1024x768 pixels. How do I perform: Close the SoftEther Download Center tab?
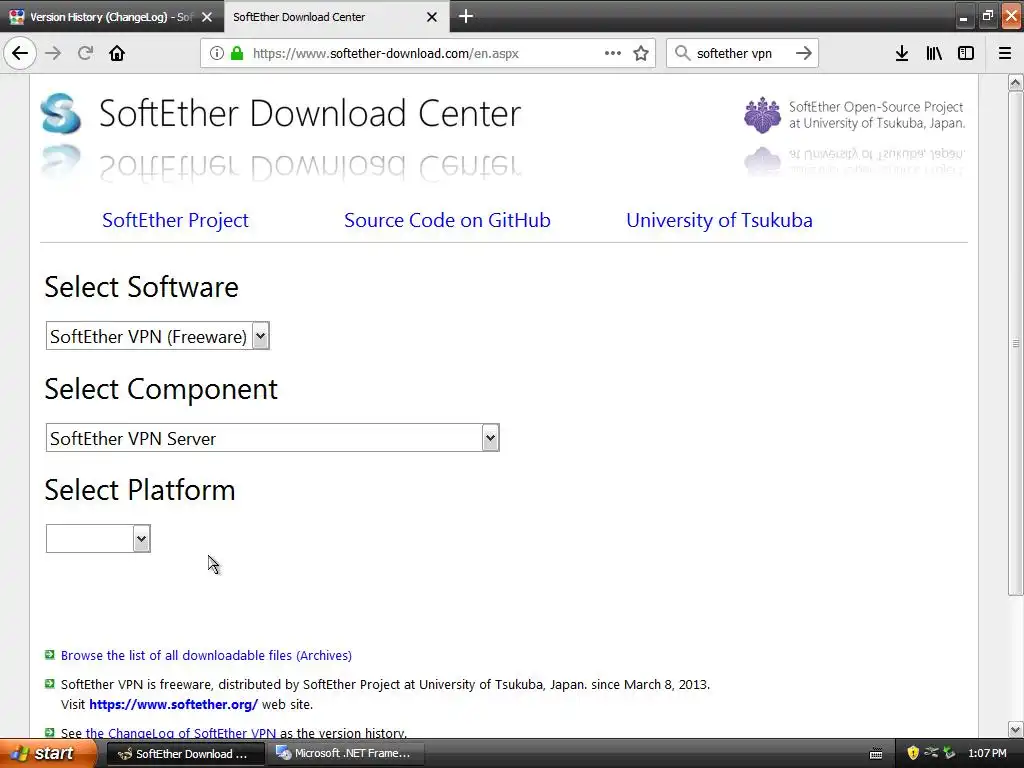(x=432, y=17)
